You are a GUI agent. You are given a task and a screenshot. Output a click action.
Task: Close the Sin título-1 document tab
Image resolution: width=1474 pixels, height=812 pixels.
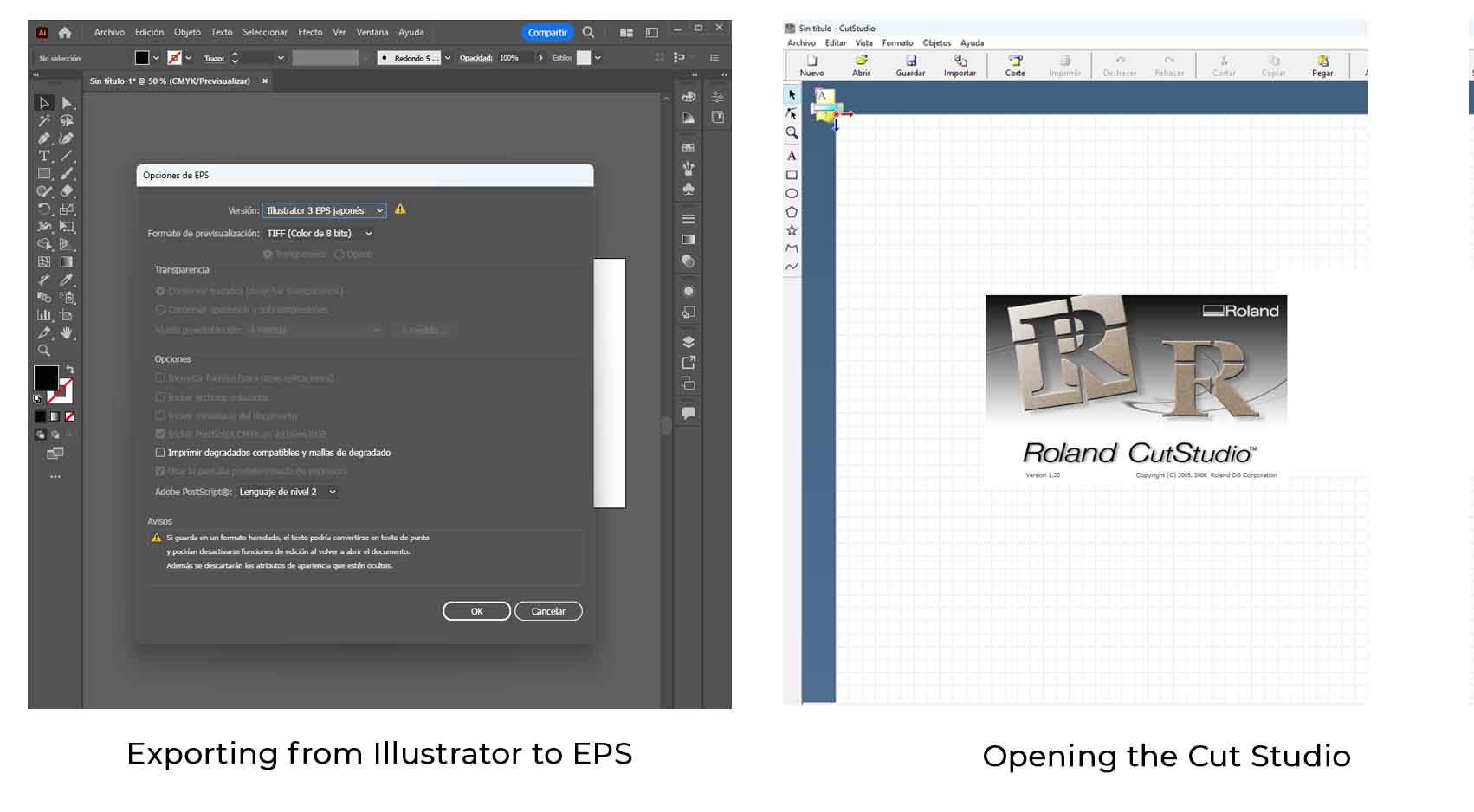(265, 81)
